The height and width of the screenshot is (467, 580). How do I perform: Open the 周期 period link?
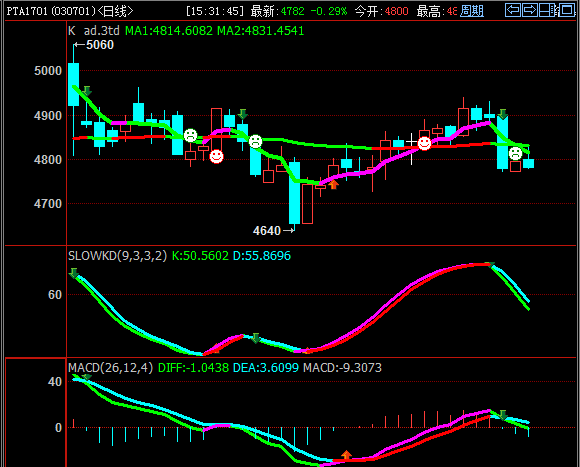tap(472, 11)
